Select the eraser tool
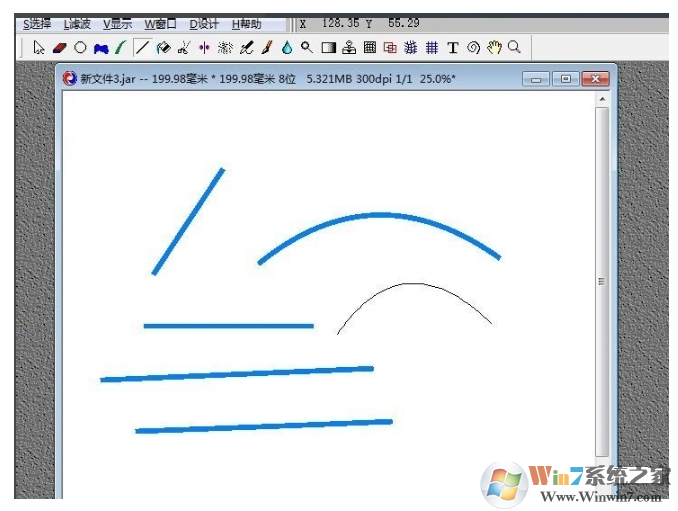The height and width of the screenshot is (511, 678). (59, 47)
